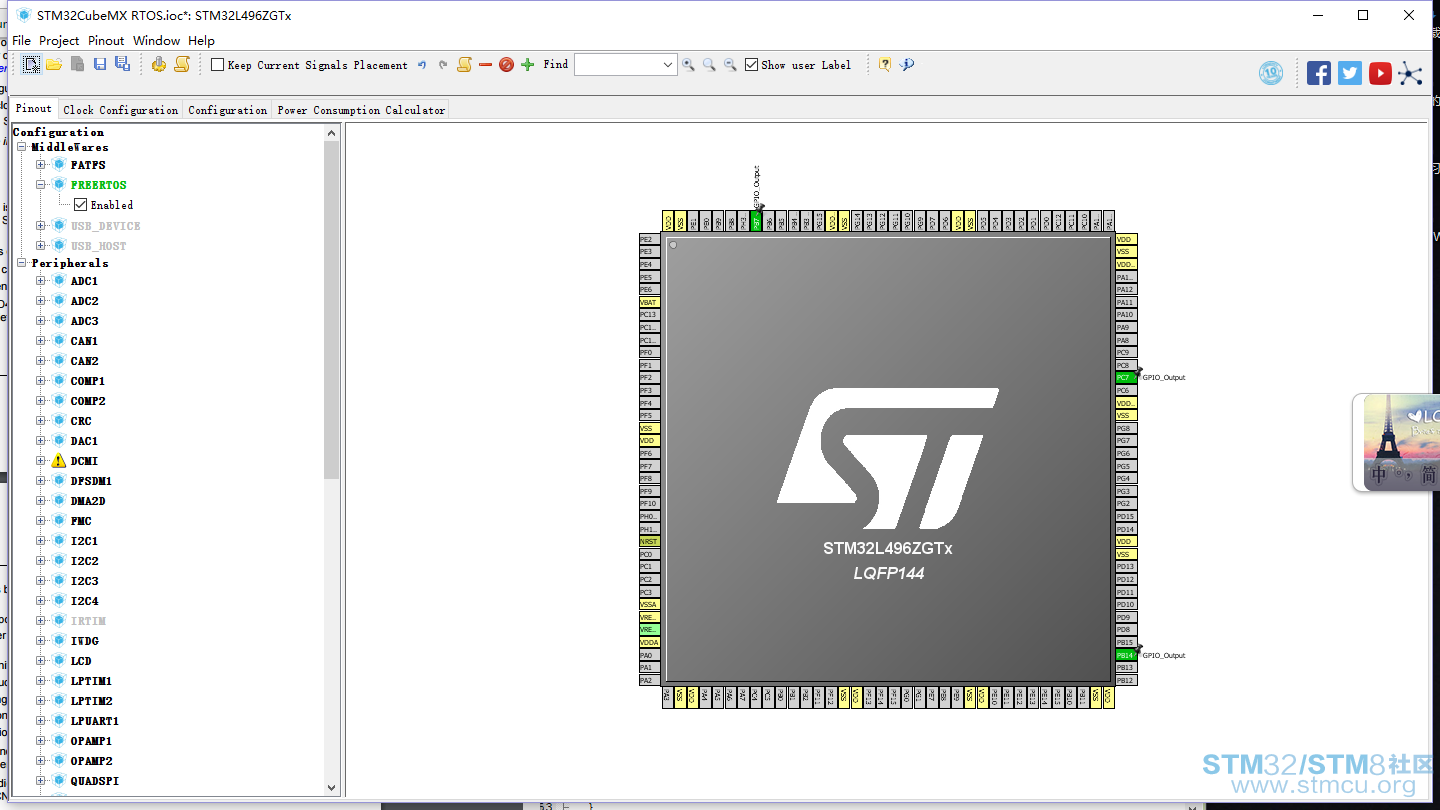Click the third zoom magnifier icon
Viewport: 1440px width, 810px height.
click(730, 65)
